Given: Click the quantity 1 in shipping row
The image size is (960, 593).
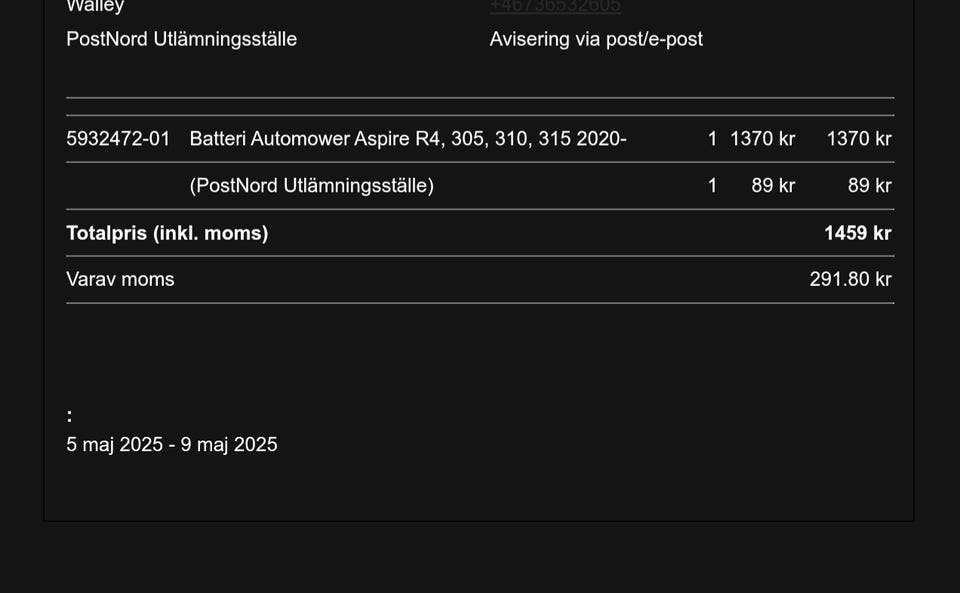Looking at the screenshot, I should (x=712, y=185).
